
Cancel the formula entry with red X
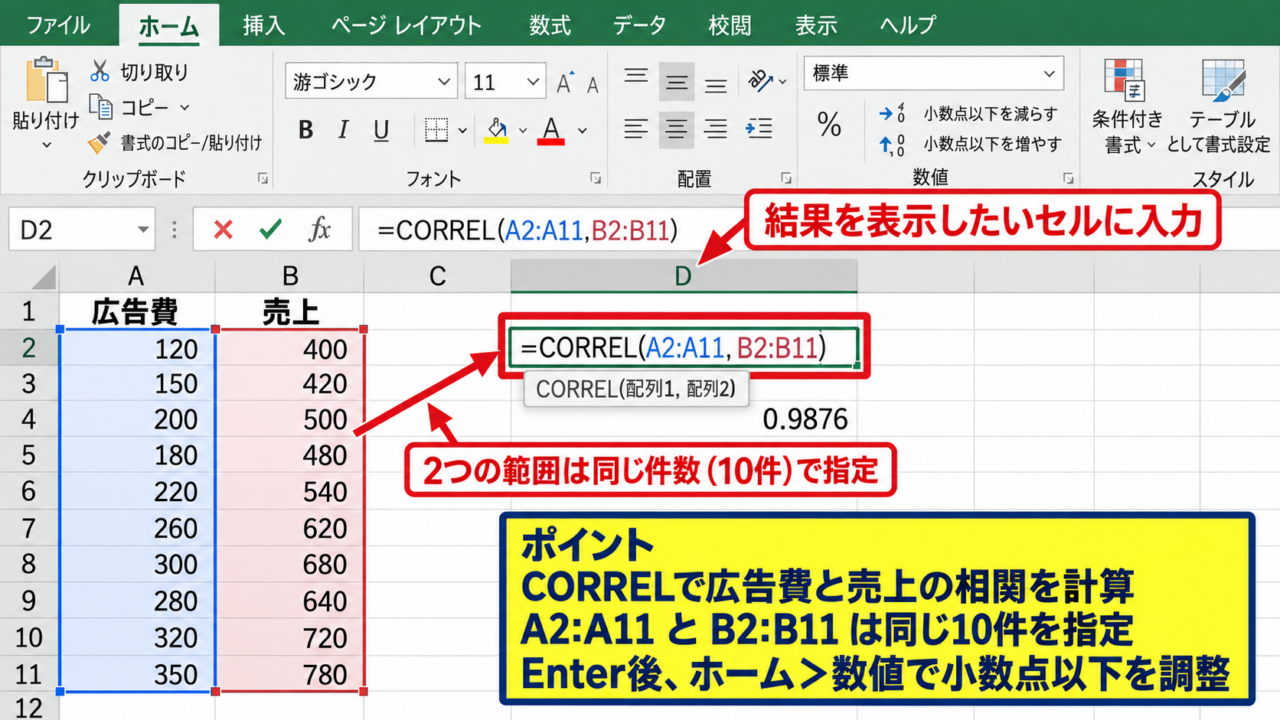pyautogui.click(x=223, y=230)
